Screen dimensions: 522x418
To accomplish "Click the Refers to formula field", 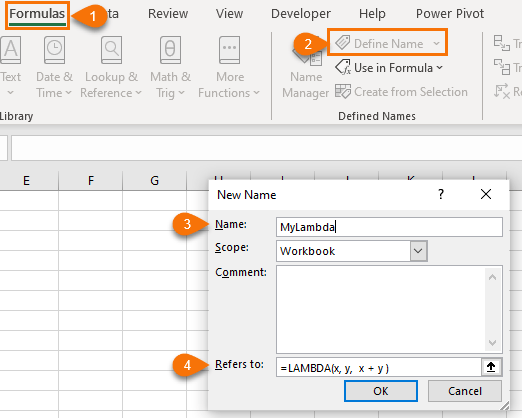I will pyautogui.click(x=379, y=367).
